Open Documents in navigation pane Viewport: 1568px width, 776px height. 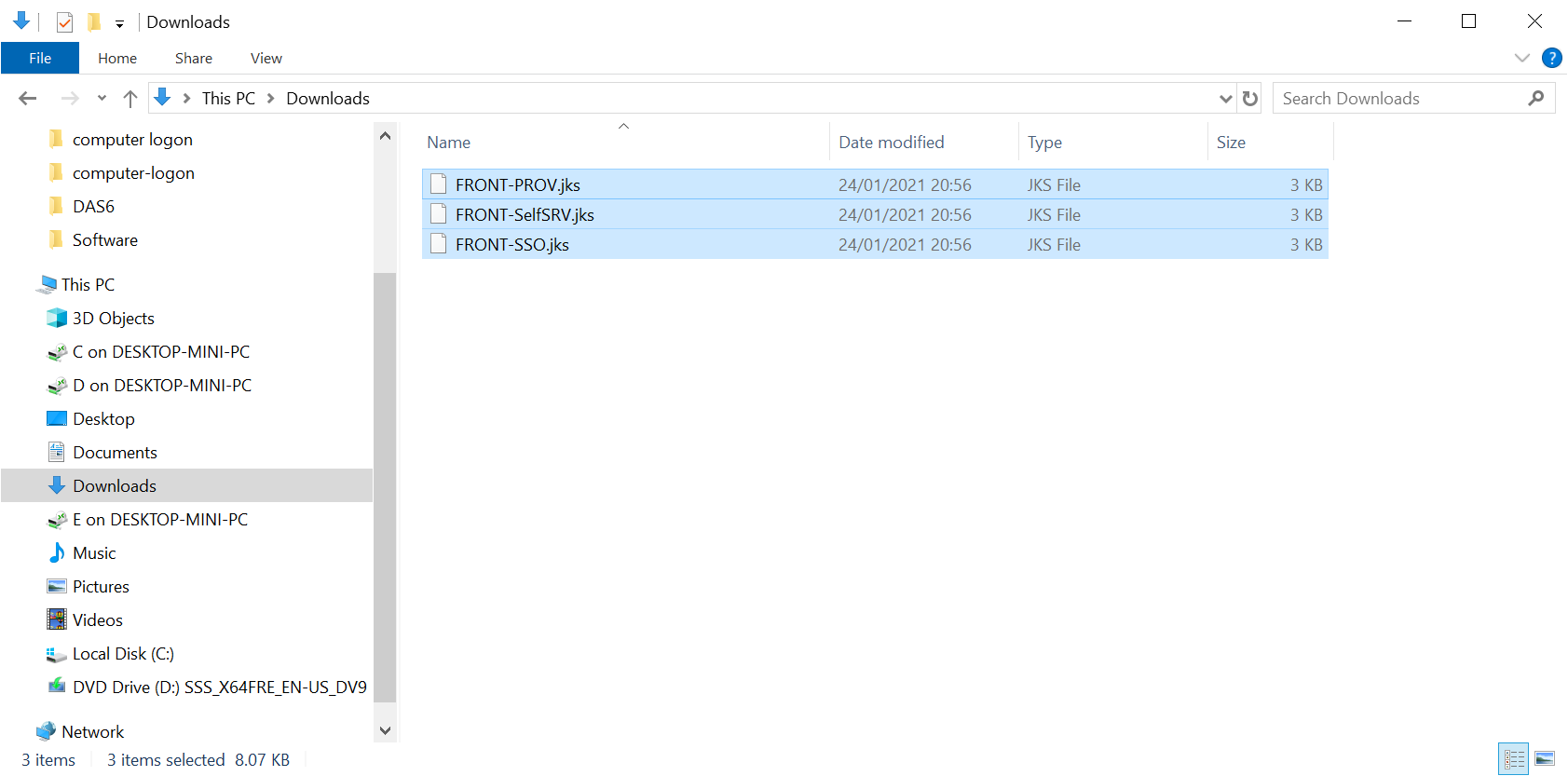tap(115, 452)
